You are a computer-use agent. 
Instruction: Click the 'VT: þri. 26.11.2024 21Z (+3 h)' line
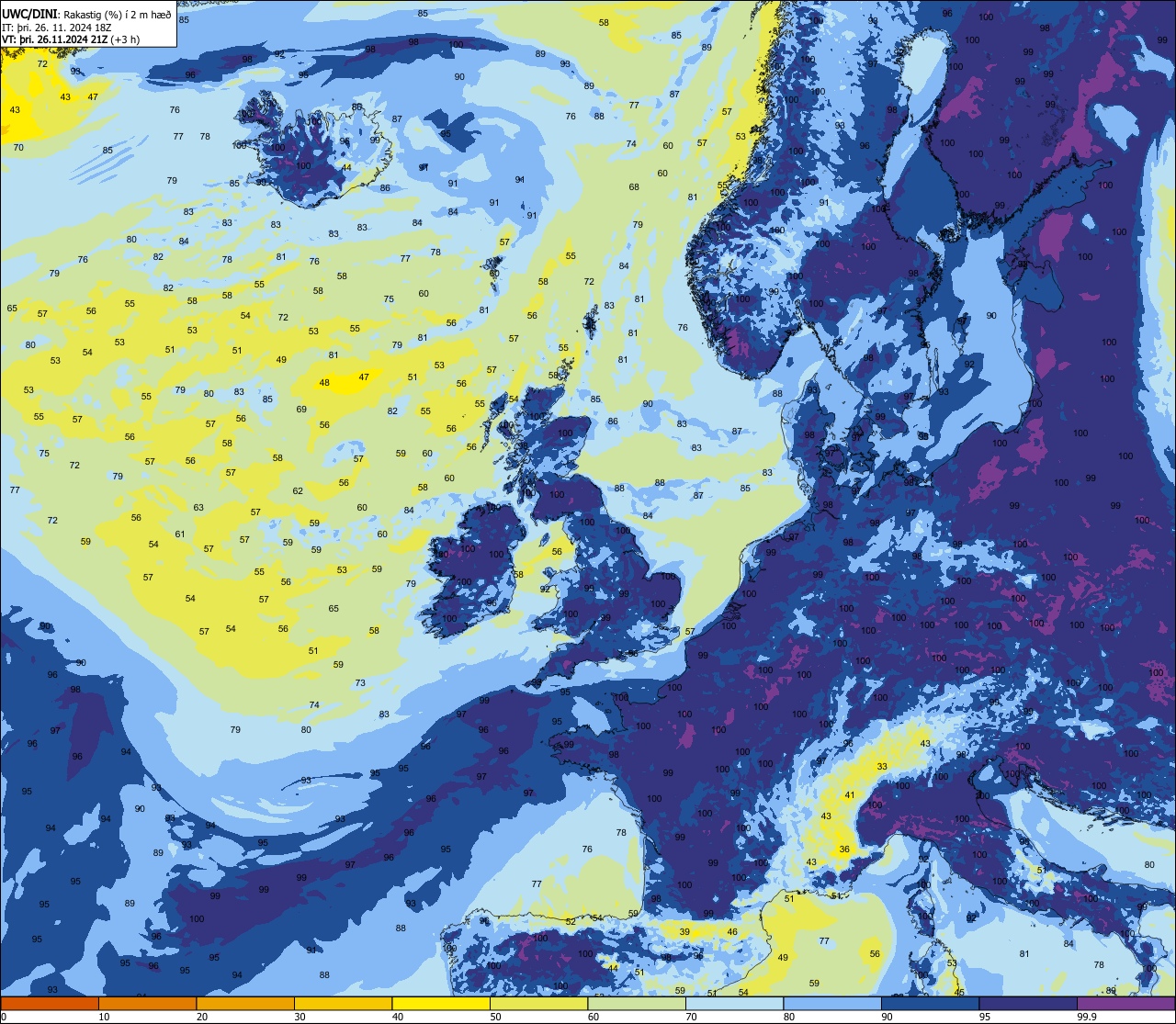click(72, 39)
